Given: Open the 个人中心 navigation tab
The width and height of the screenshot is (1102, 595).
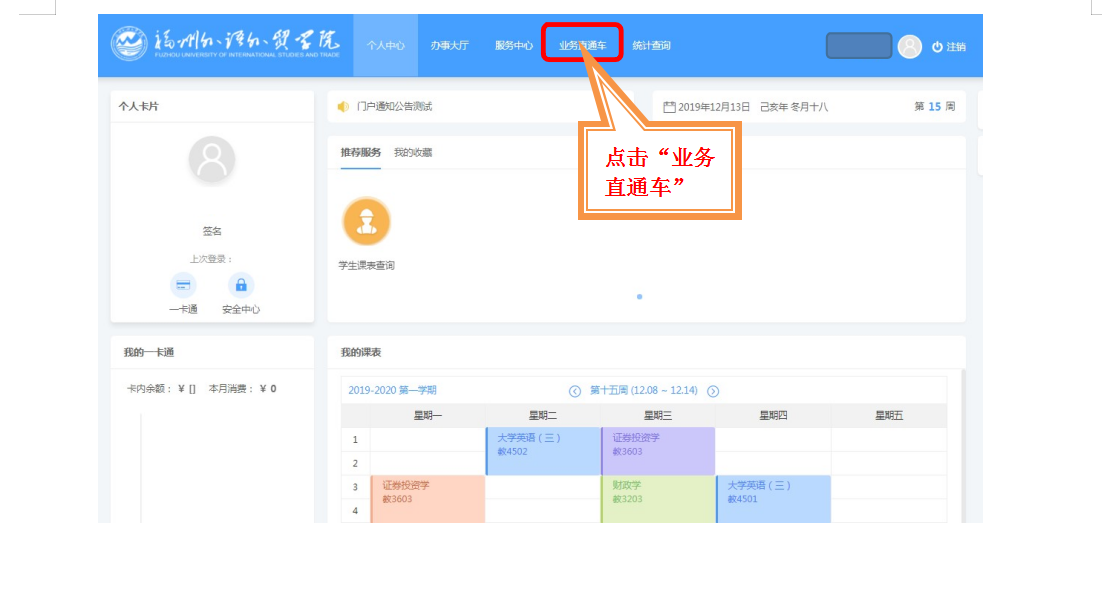Looking at the screenshot, I should point(385,46).
